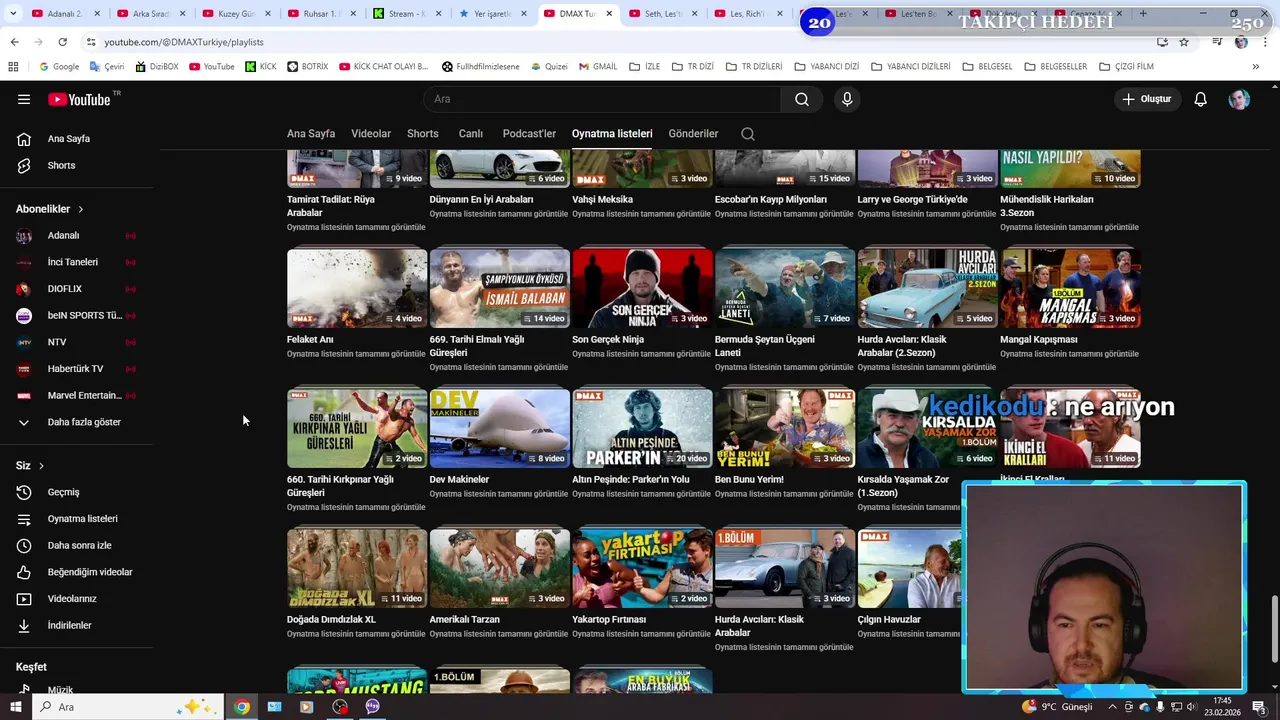Open Chrome apps grid in bookmarks bar

click(x=13, y=67)
